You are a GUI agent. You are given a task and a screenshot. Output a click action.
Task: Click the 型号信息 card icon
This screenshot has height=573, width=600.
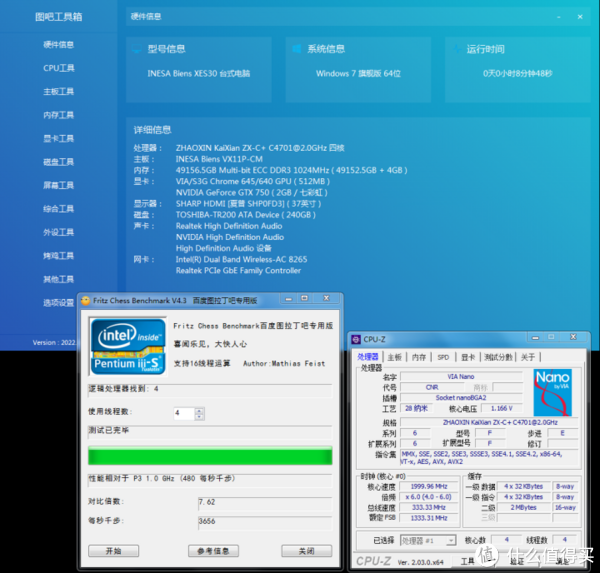click(136, 49)
